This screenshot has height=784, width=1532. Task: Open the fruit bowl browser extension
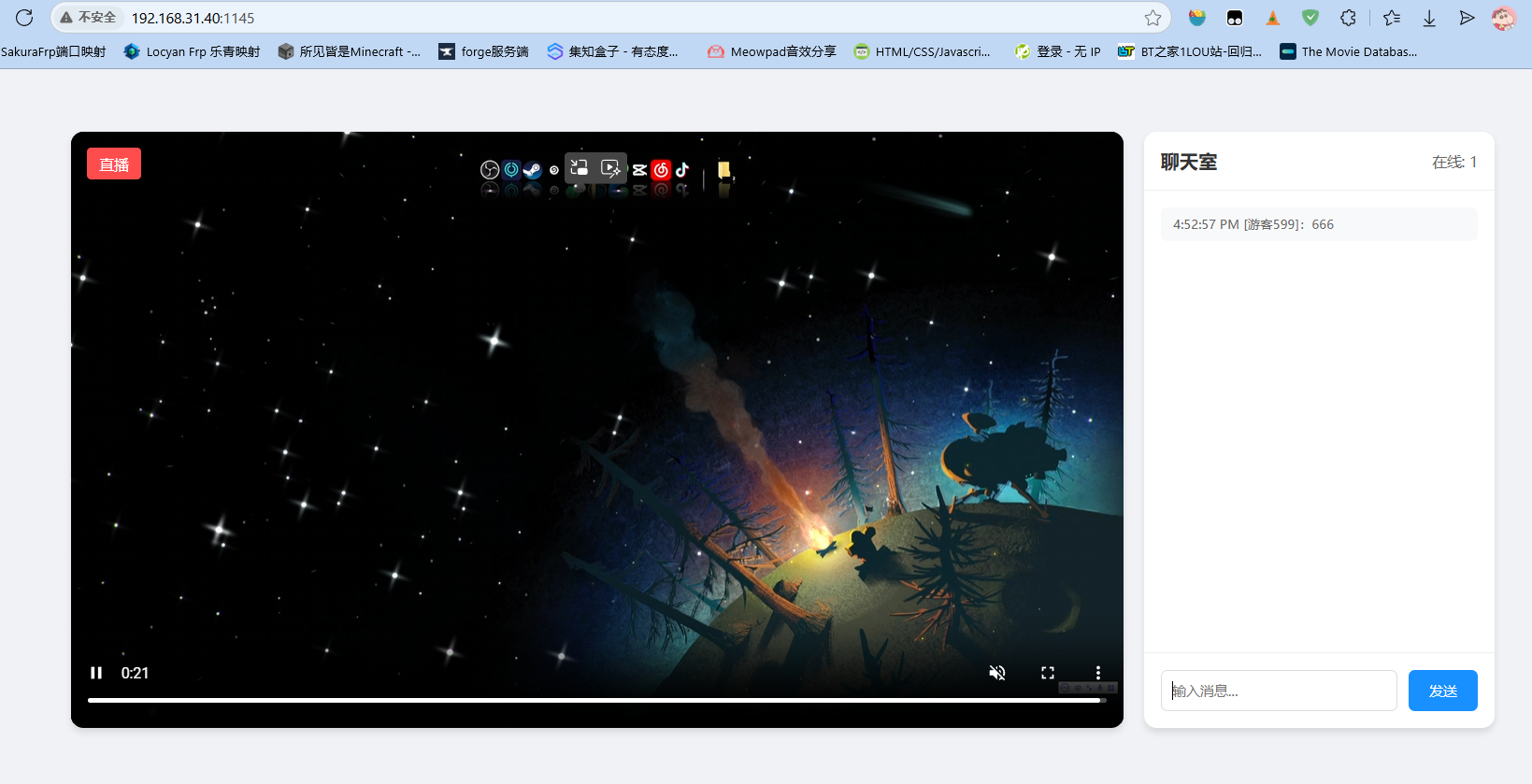(x=1197, y=18)
